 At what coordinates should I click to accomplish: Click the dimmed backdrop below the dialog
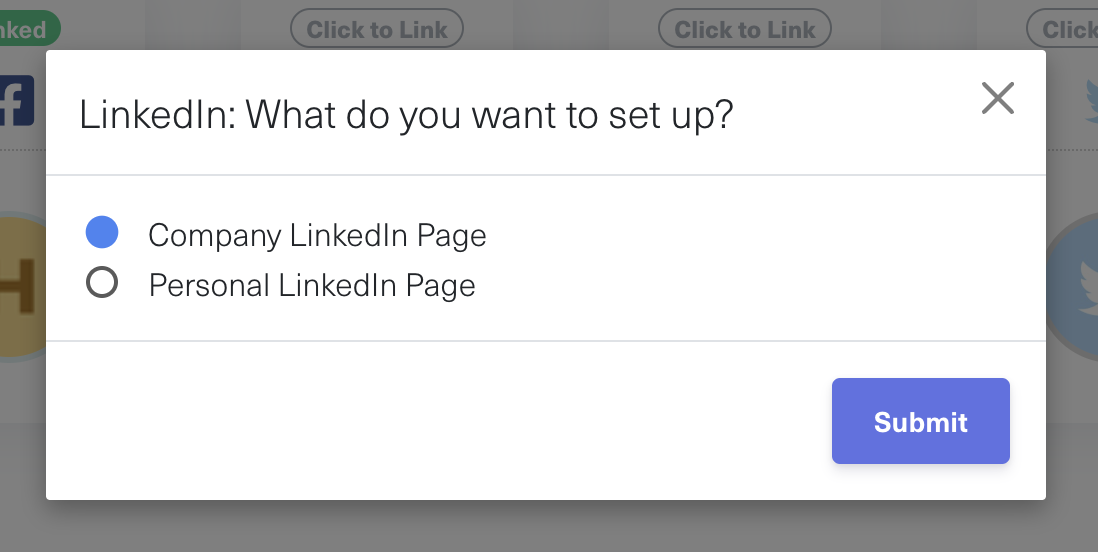[549, 527]
